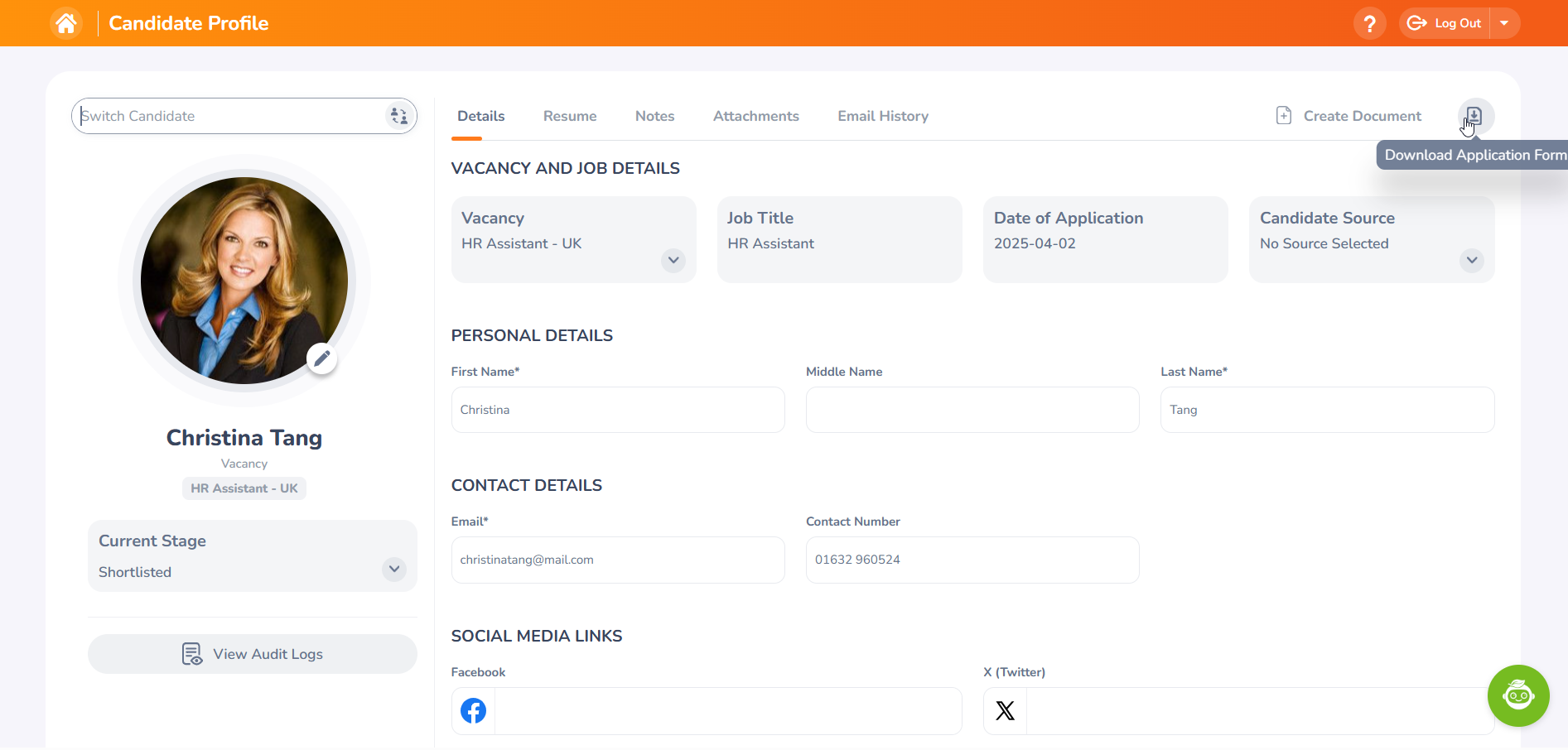Open the Email History tab
This screenshot has width=1568, height=750.
point(882,116)
